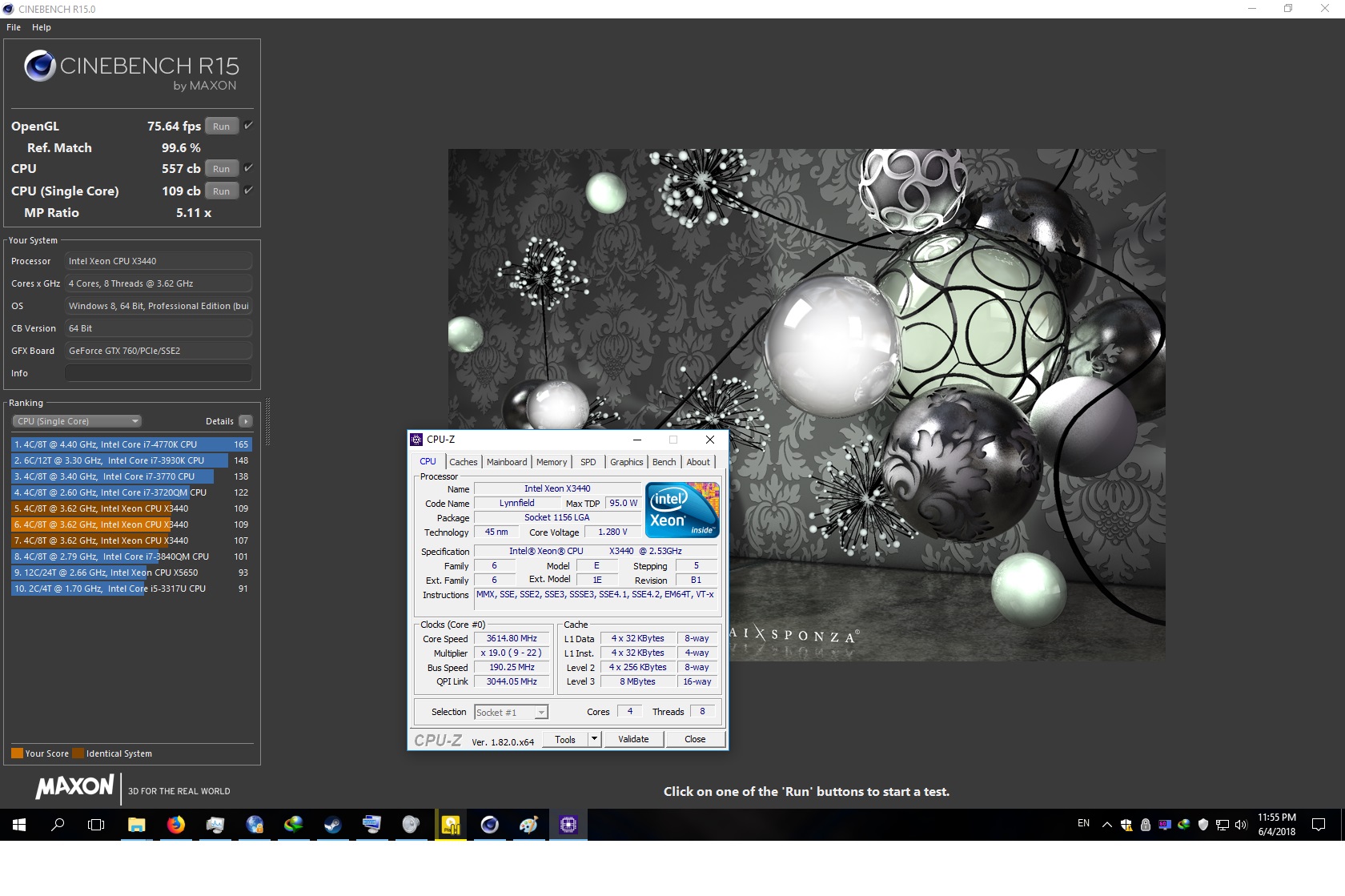The height and width of the screenshot is (896, 1345).
Task: Select ranking entry Intel Xeon CPU X5650
Action: 131,573
